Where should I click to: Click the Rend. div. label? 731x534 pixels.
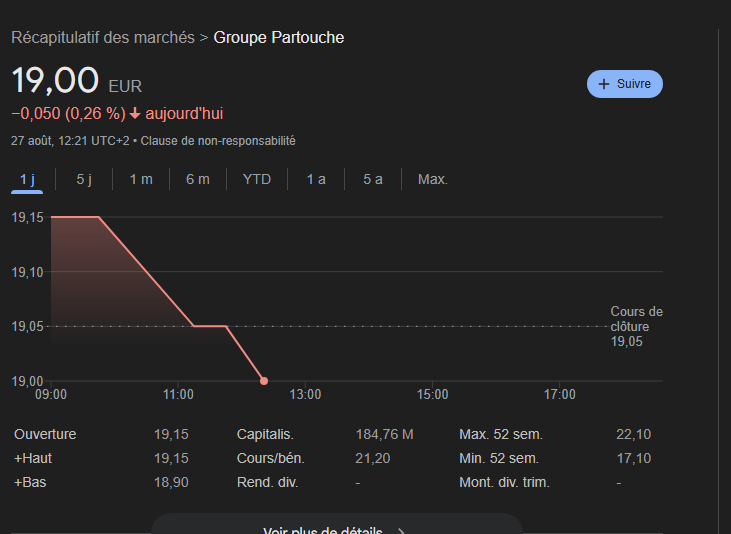click(x=268, y=482)
